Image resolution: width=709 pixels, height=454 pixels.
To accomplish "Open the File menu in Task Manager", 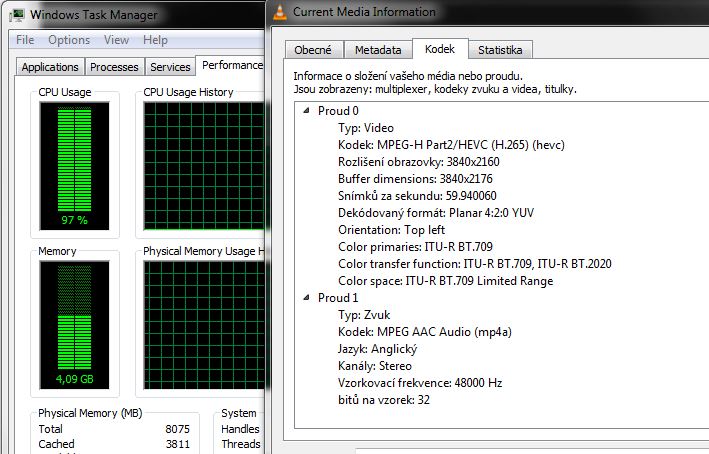I will tap(25, 40).
